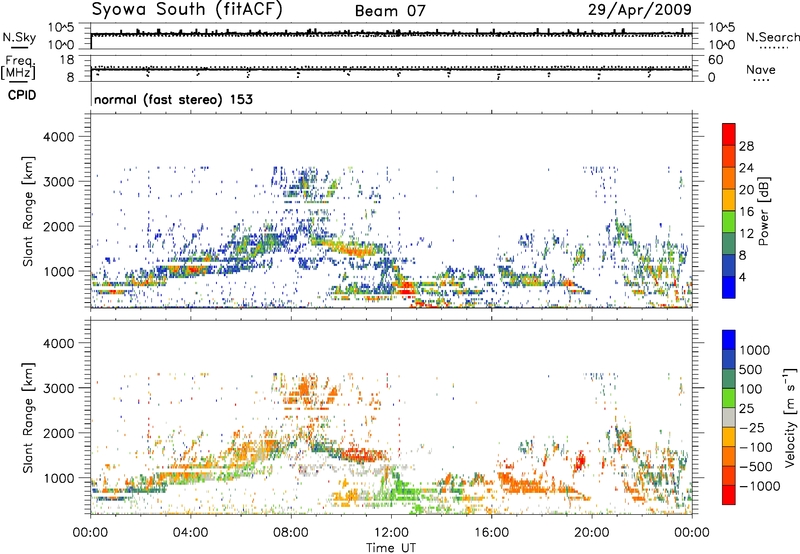
Task: Click the Time UT axis title
Action: 391,548
